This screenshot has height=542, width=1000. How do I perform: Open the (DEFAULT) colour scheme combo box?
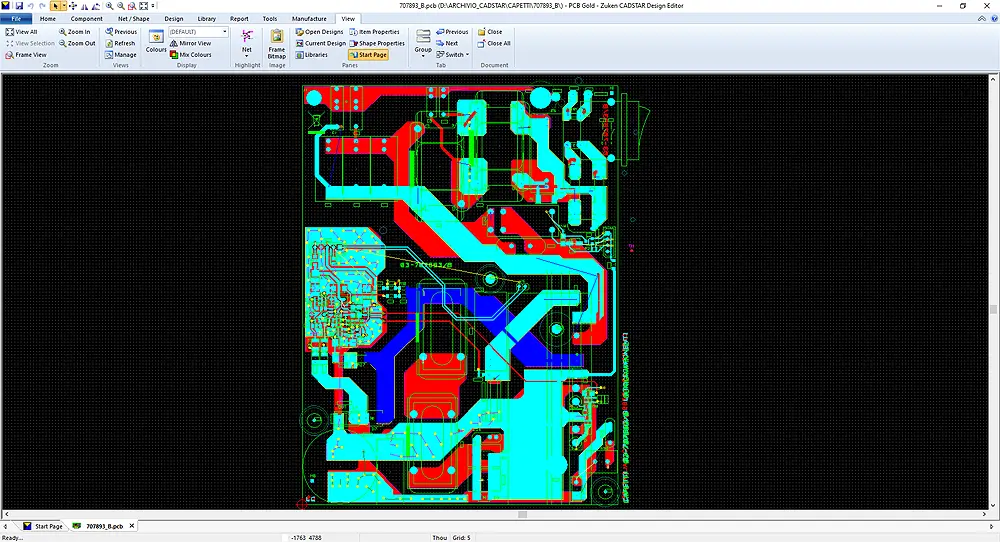[198, 32]
